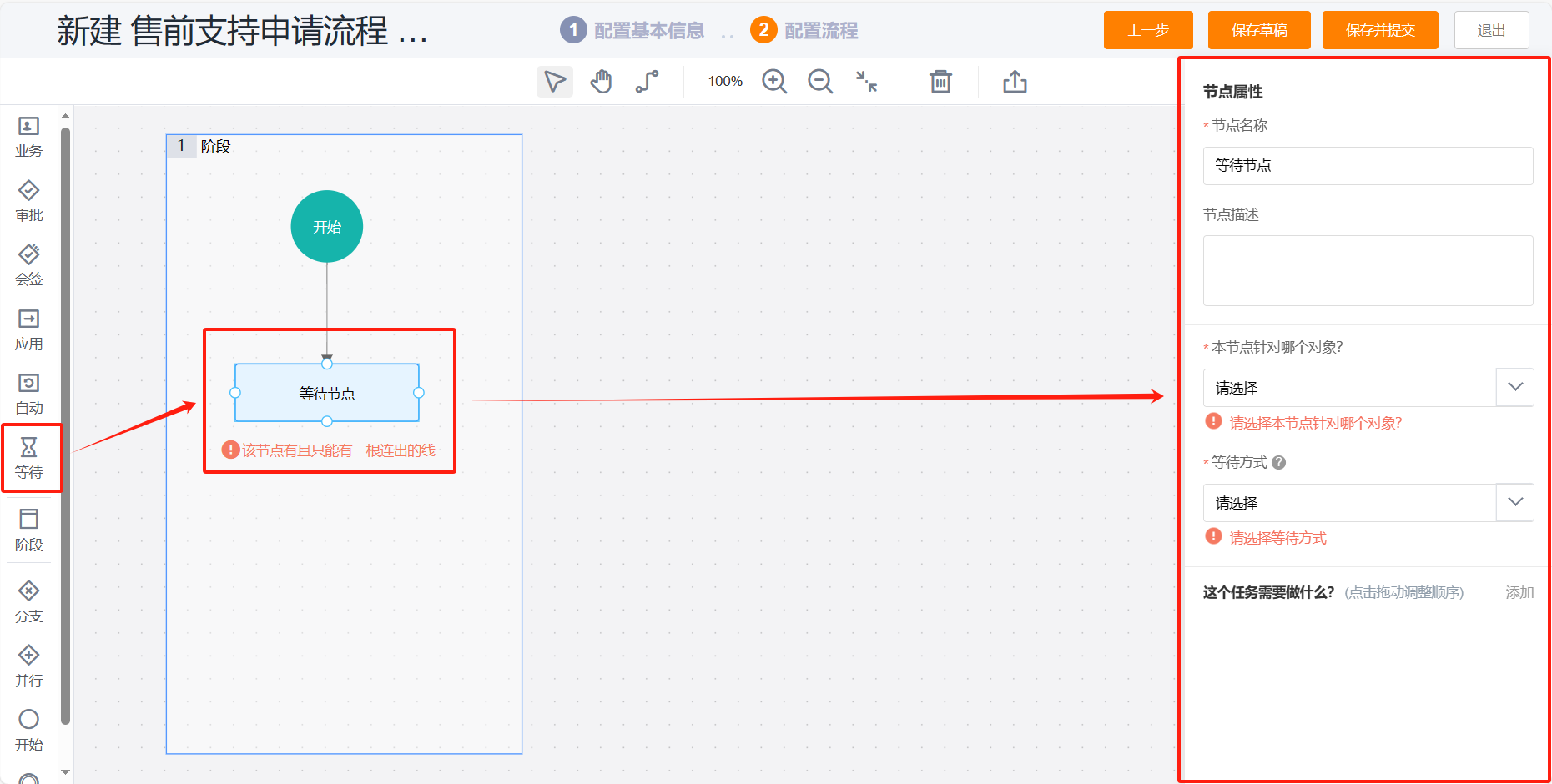Image resolution: width=1552 pixels, height=784 pixels.
Task: Click the zoom in magnifier
Action: pyautogui.click(x=774, y=82)
